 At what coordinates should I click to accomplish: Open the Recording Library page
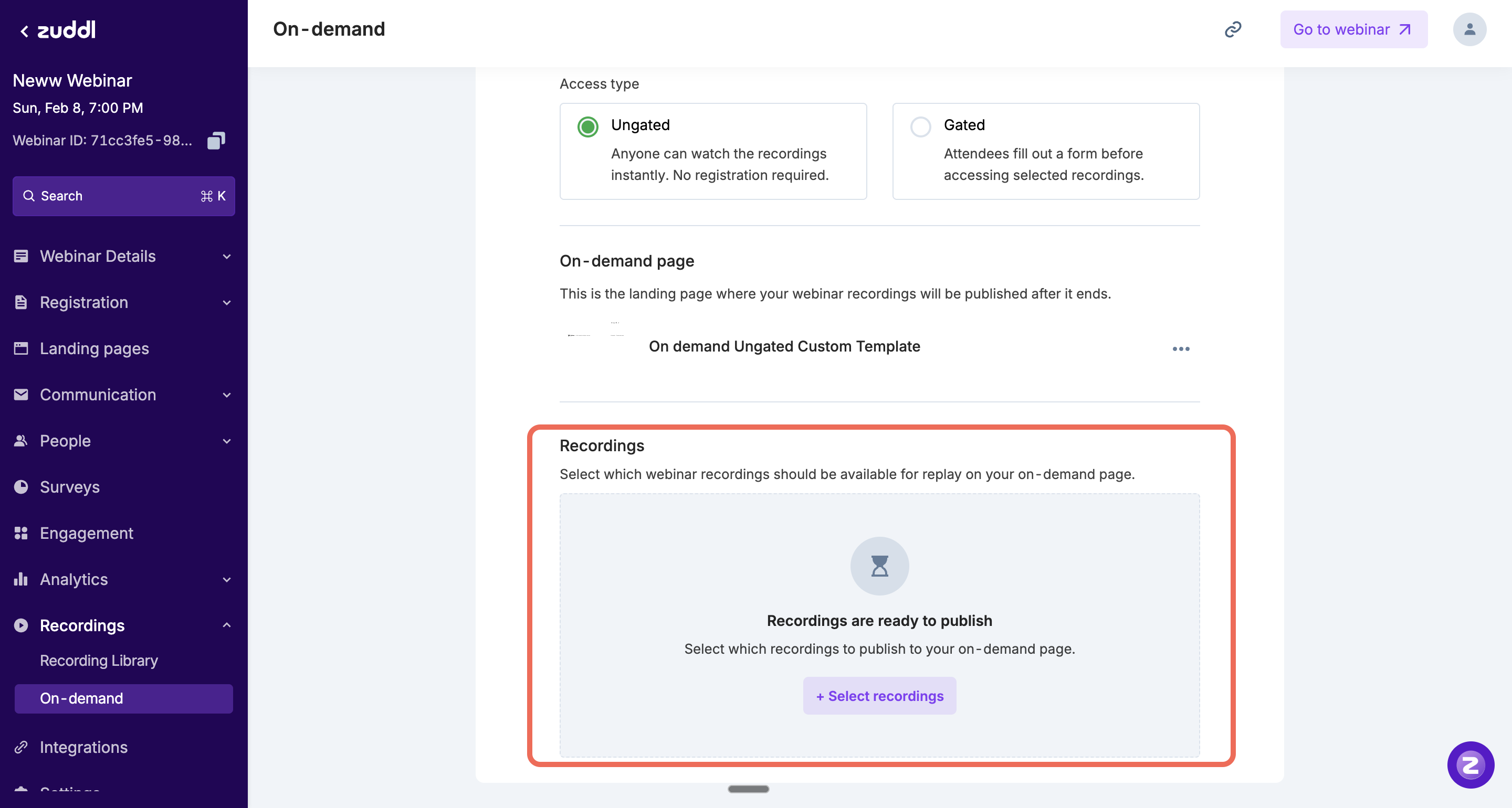click(99, 661)
